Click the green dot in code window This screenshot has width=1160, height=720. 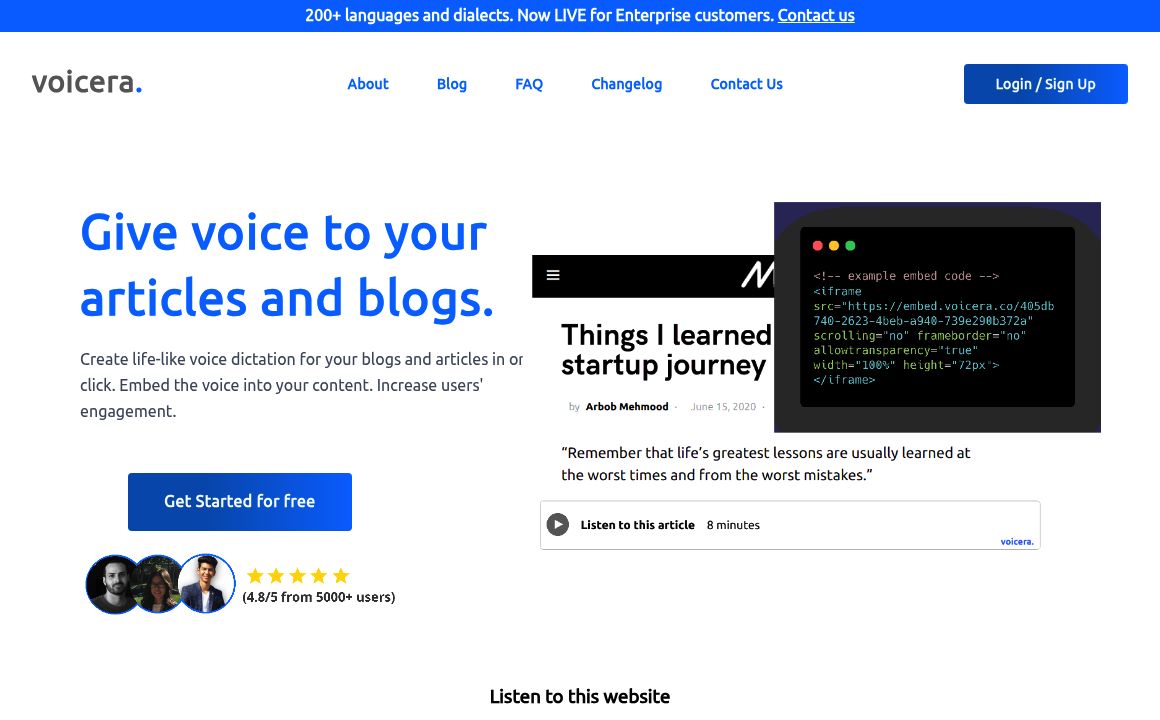click(x=850, y=246)
